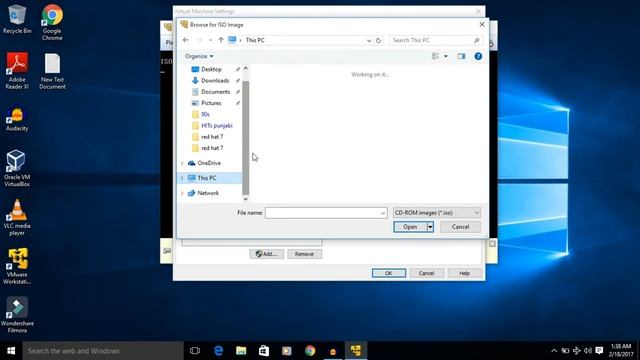Open File Explorer from the taskbar

point(241,351)
